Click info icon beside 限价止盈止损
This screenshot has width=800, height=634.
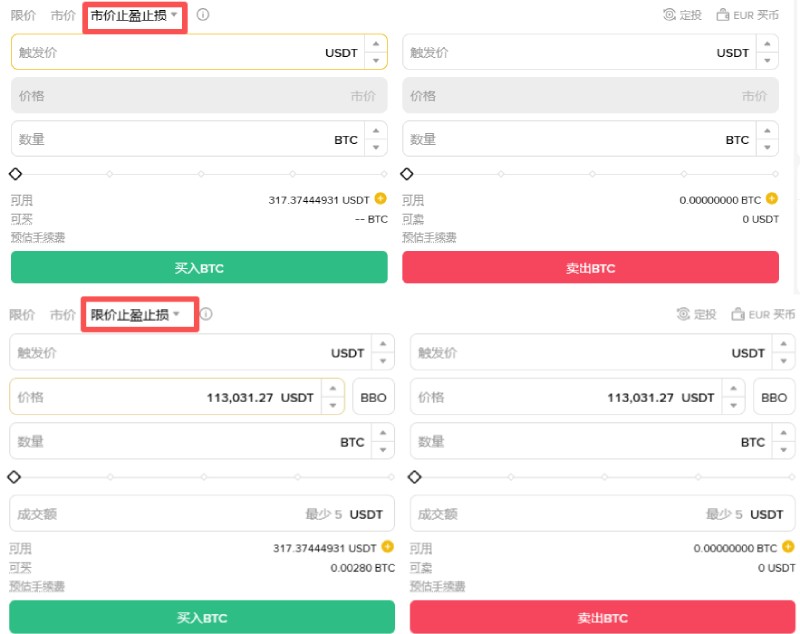[204, 313]
